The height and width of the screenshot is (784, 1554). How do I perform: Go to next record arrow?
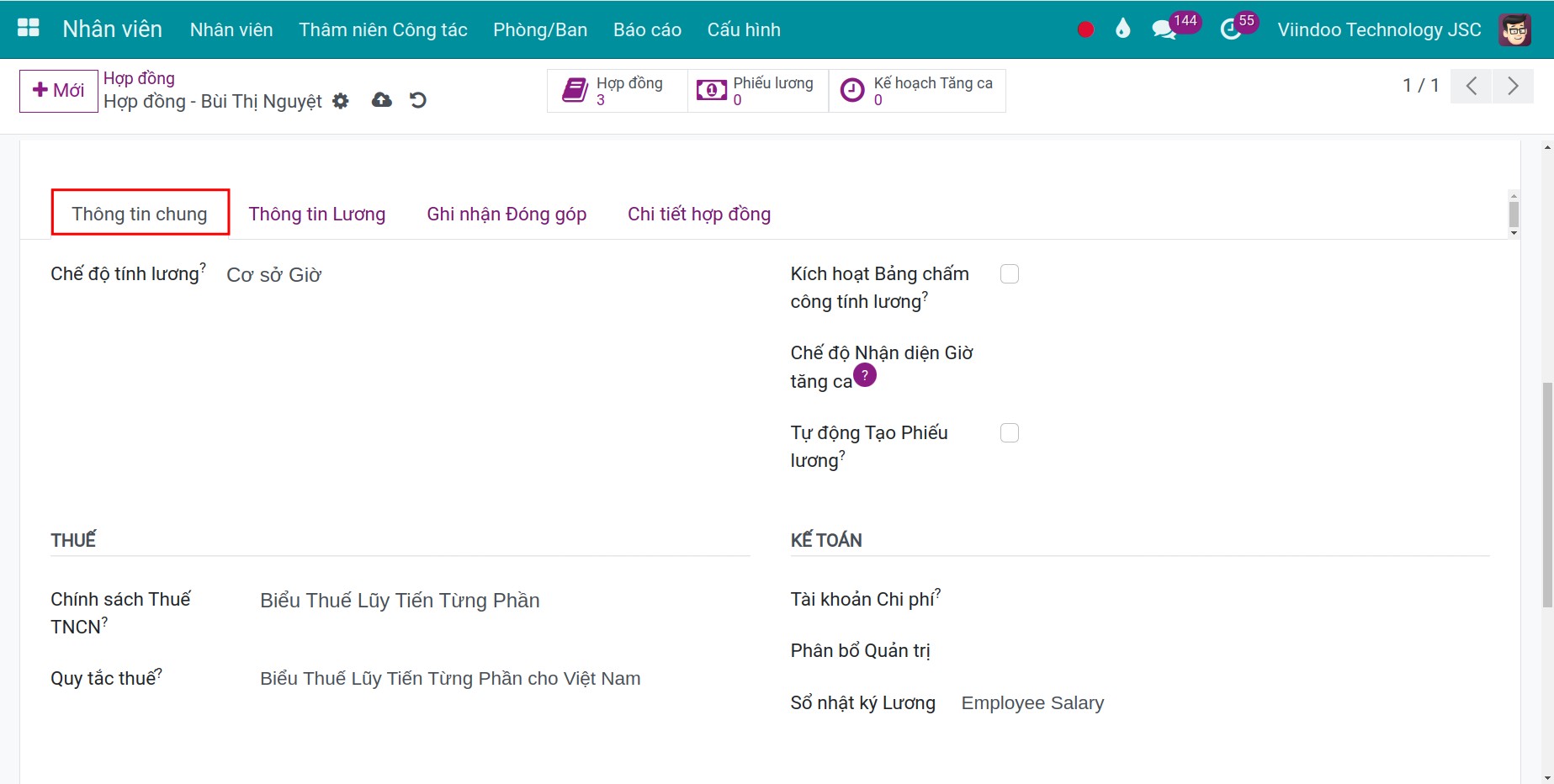1513,86
